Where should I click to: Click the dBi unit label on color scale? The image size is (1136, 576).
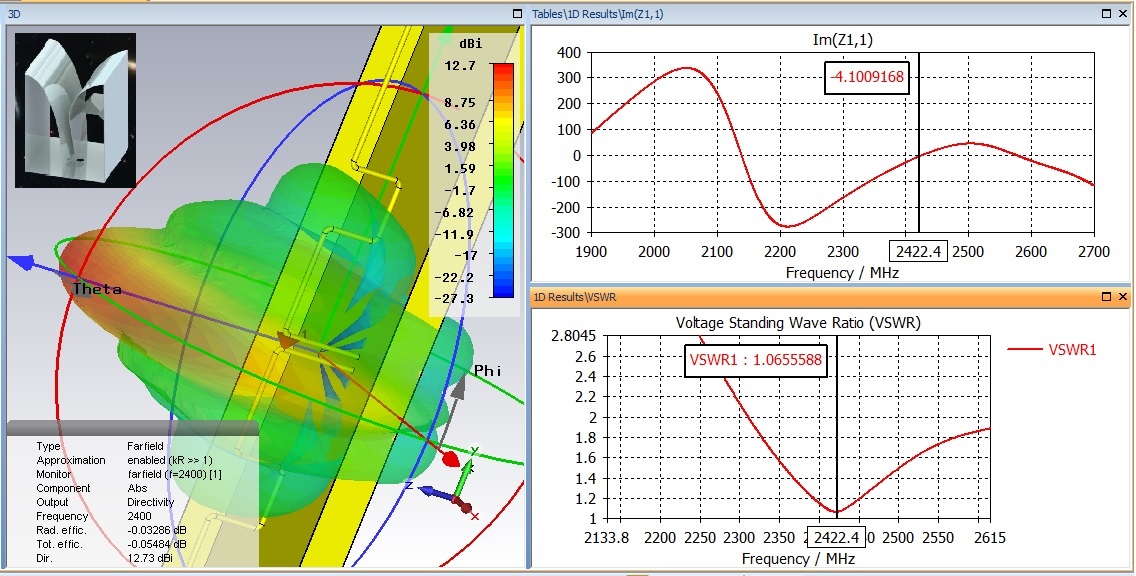tap(471, 43)
